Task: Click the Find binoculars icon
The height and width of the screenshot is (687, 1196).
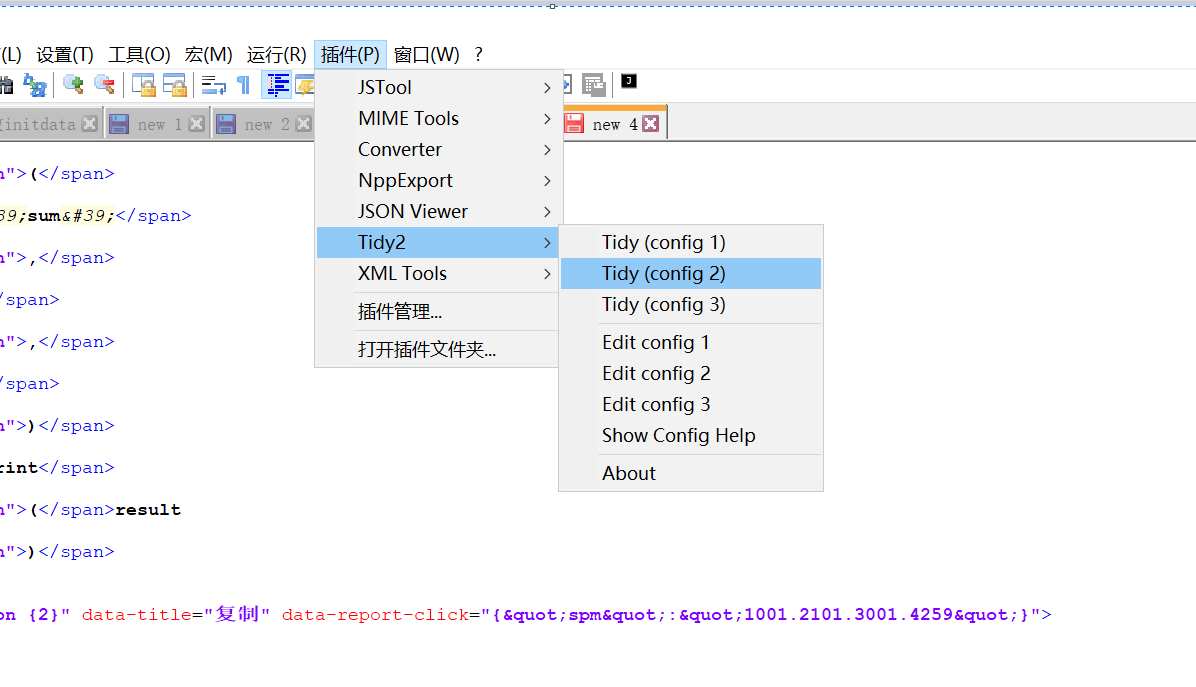Action: click(5, 85)
